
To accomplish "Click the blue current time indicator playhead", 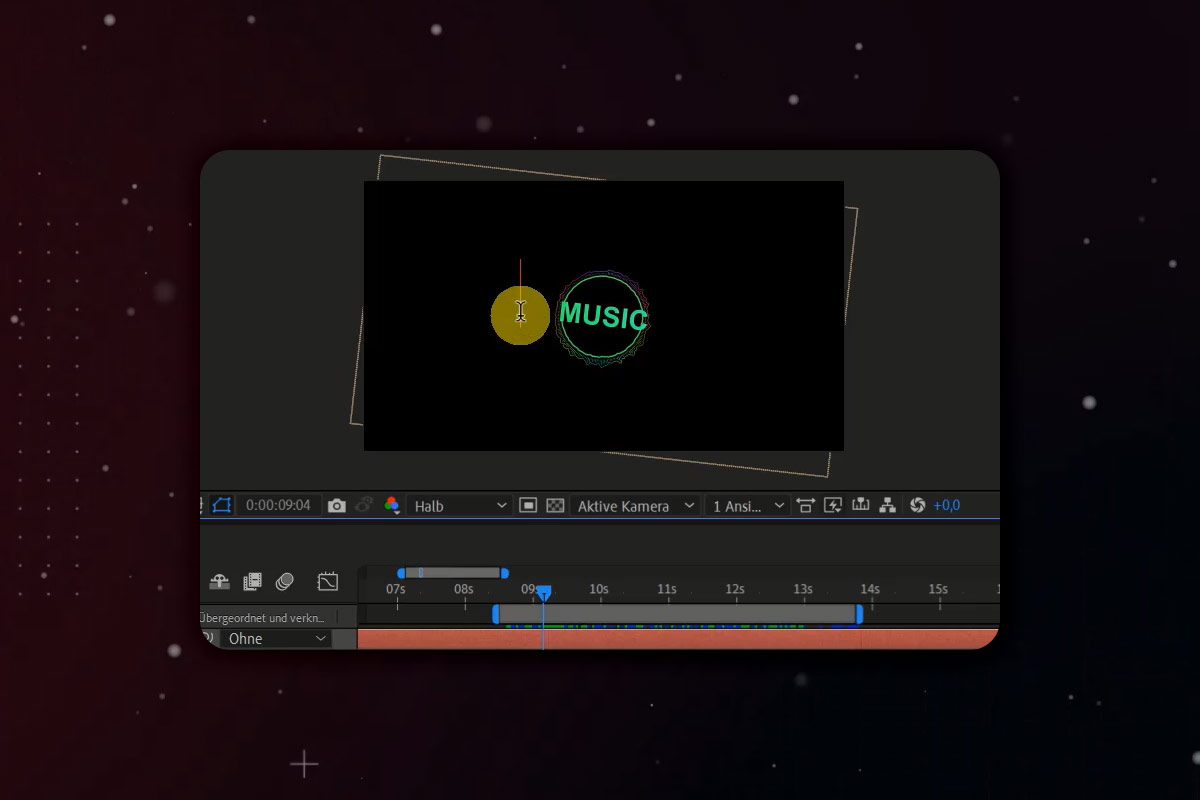I will click(x=543, y=593).
